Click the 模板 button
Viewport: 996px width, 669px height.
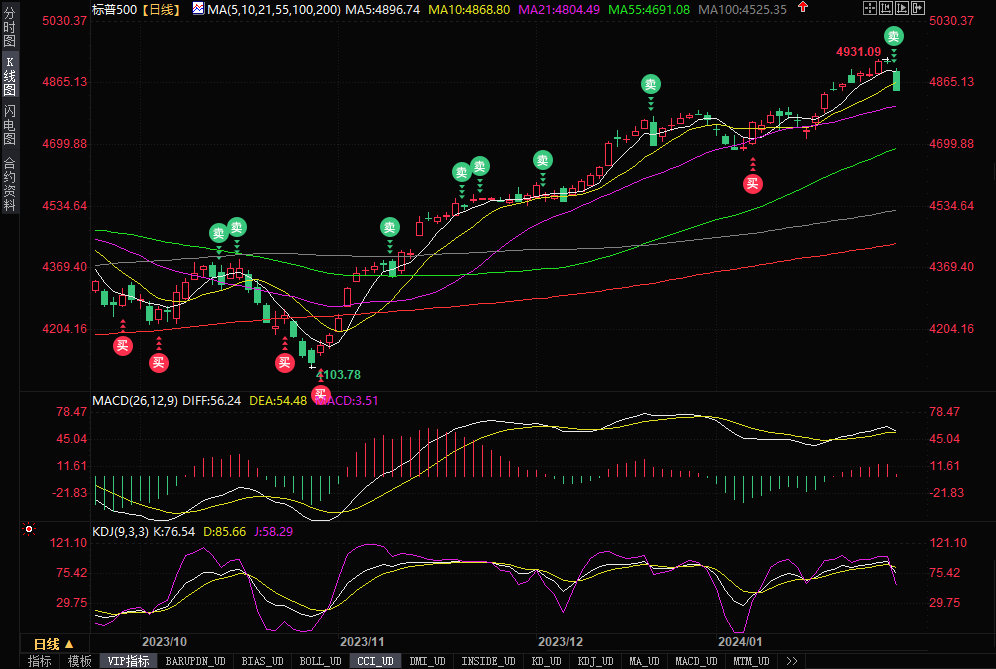[79, 661]
